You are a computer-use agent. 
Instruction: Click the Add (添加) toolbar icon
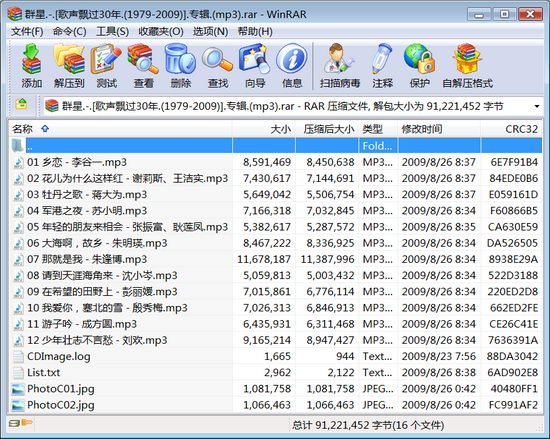pos(32,59)
